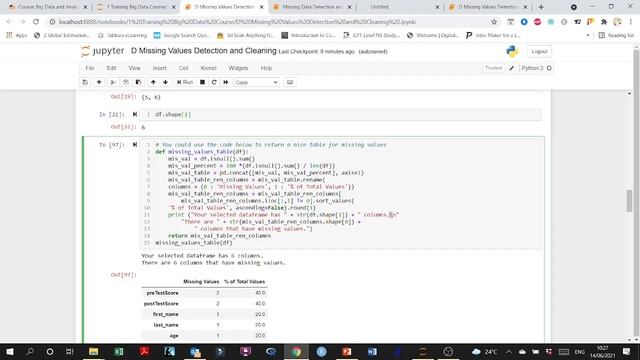Open the Apps bookmarks shortcut
Image resolution: width=640 pixels, height=360 pixels.
coord(17,36)
